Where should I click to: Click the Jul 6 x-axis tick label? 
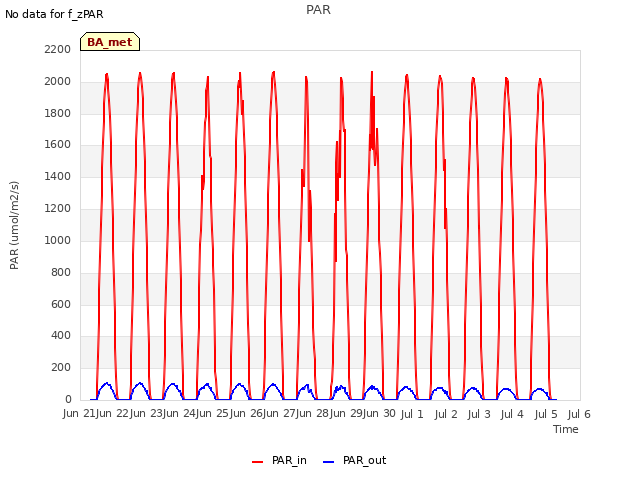(x=579, y=414)
